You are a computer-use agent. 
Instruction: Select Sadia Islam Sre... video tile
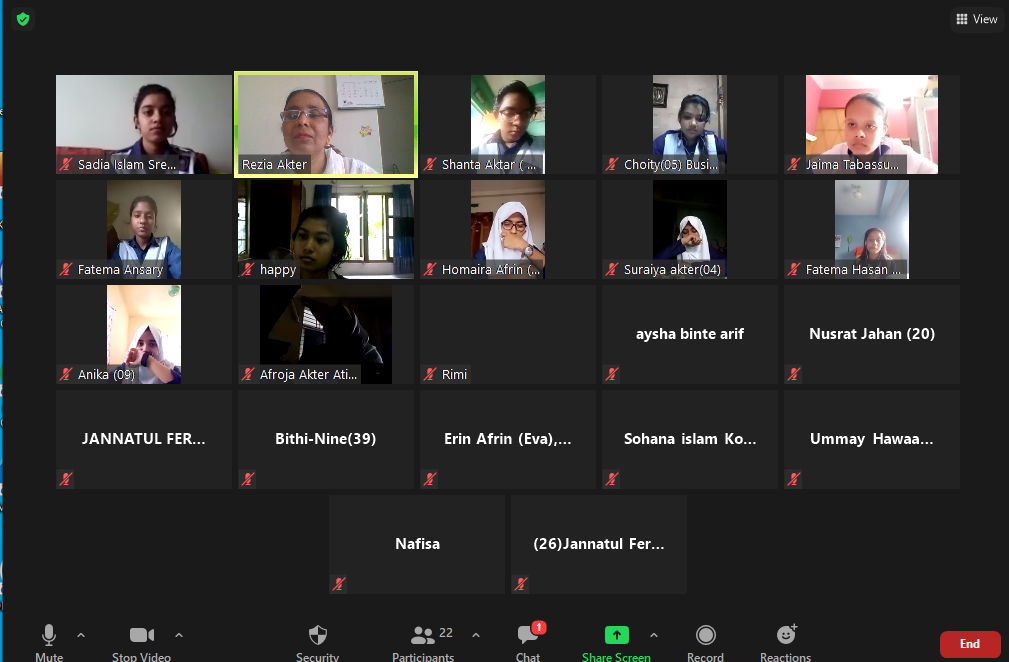[143, 124]
